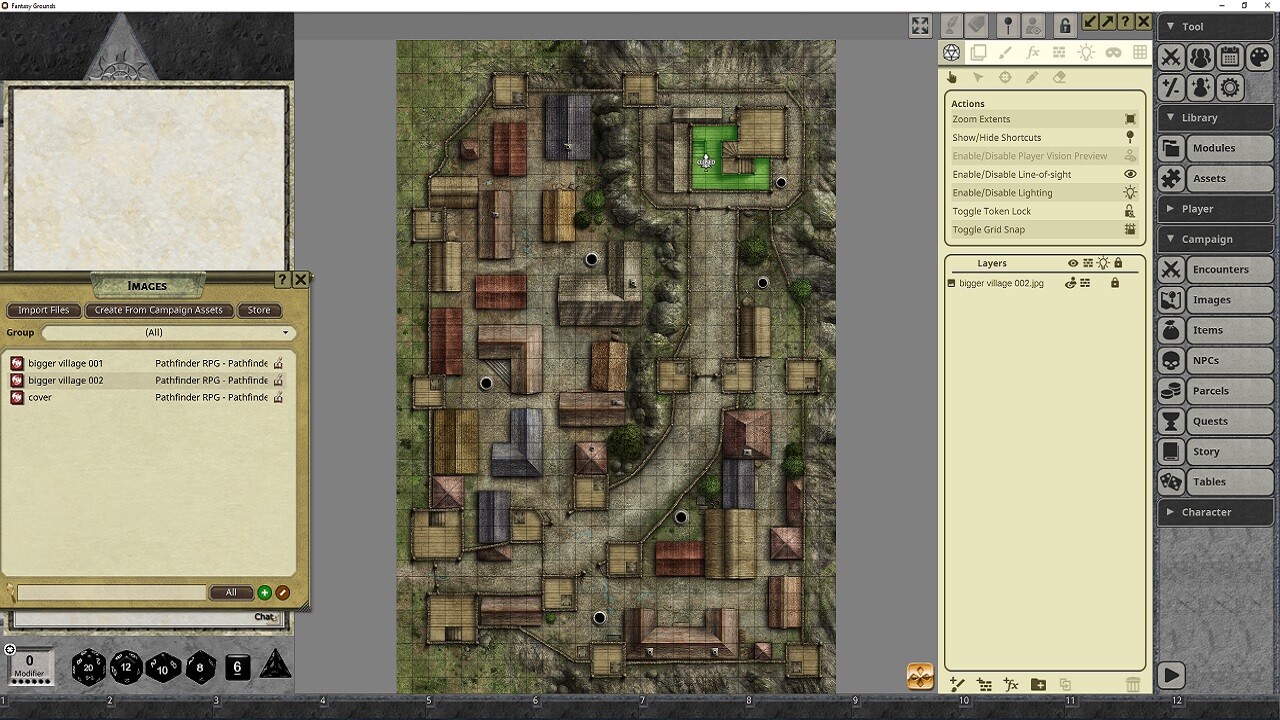This screenshot has height=720, width=1280.
Task: Roll the d20 die at the bottom
Action: (x=88, y=668)
